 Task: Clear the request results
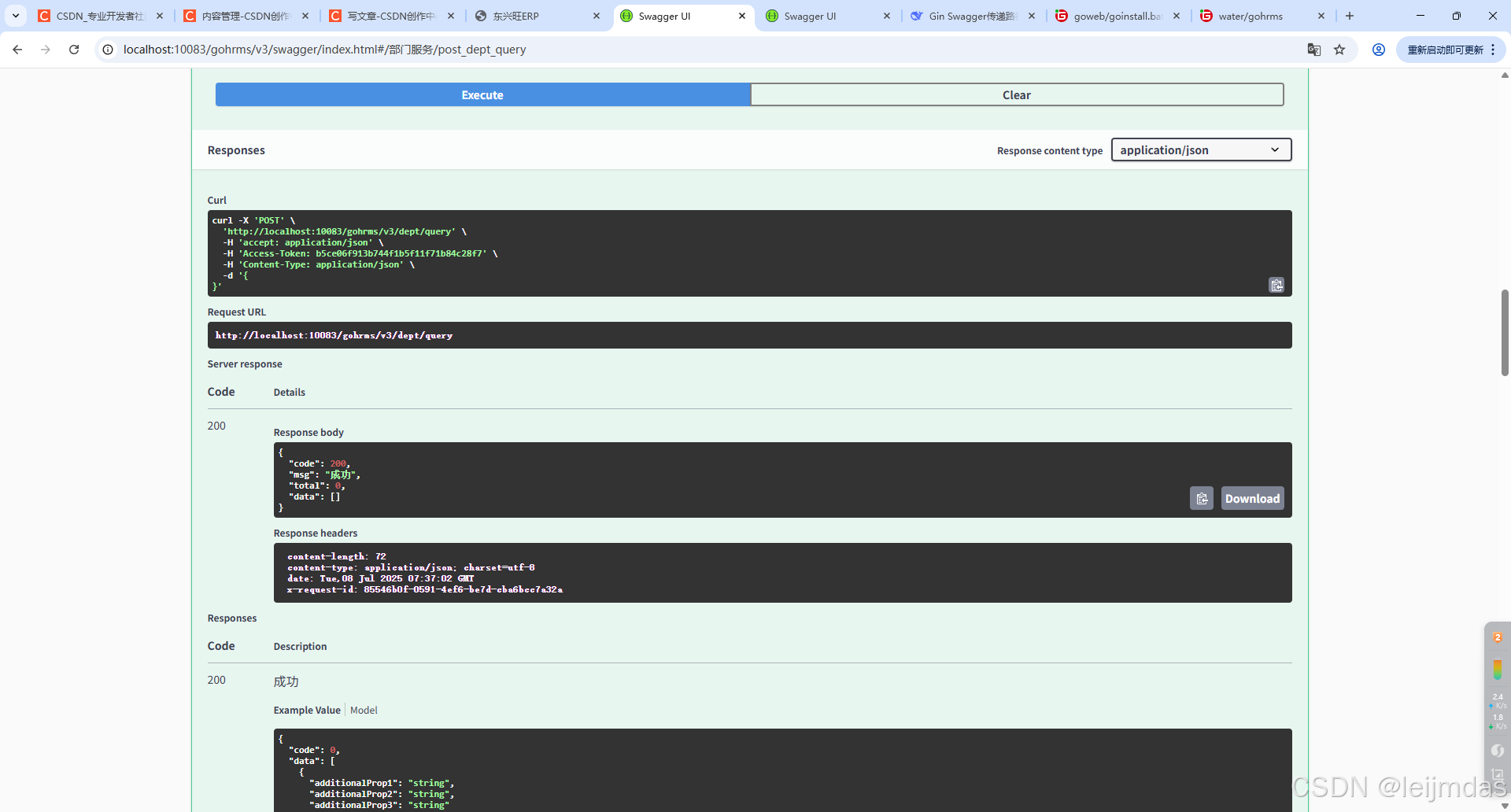coord(1017,94)
